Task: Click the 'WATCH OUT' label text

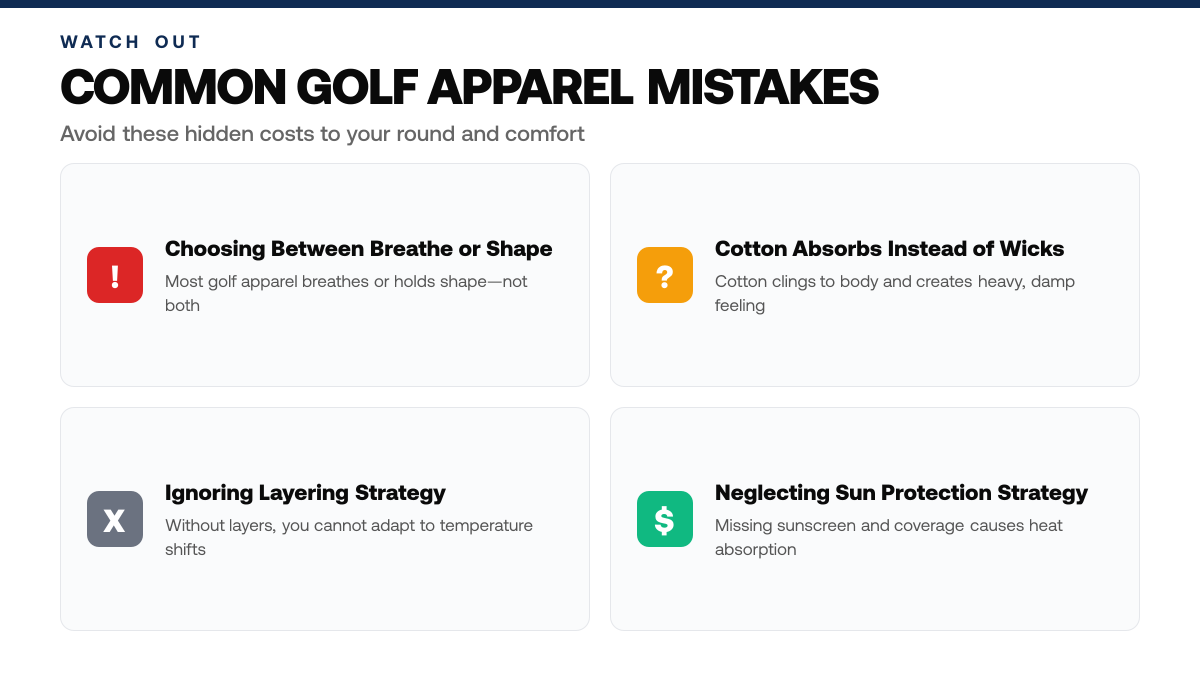Action: tap(131, 42)
